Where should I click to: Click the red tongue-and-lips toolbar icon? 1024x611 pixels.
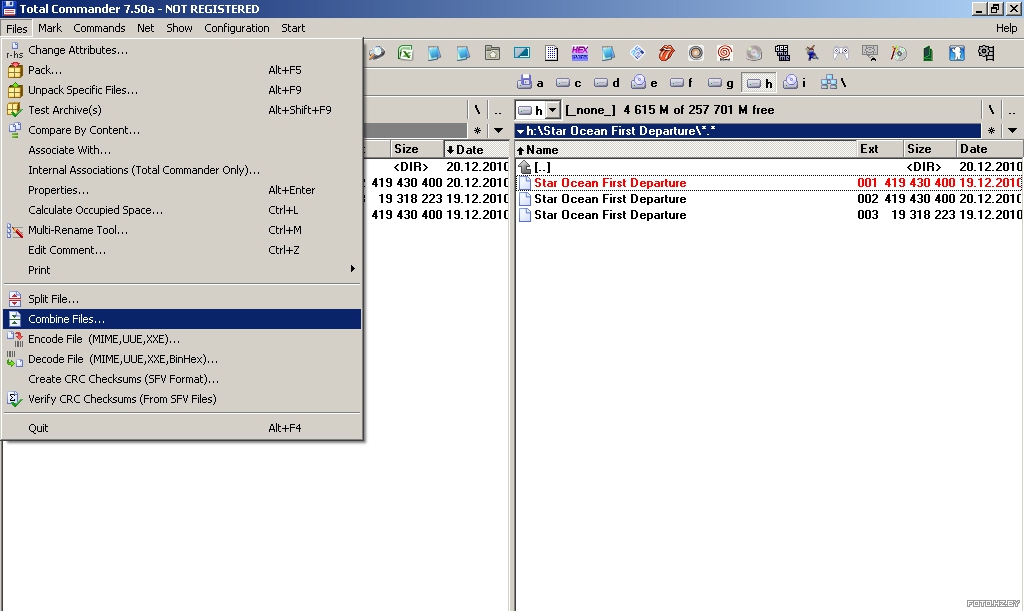(x=666, y=53)
